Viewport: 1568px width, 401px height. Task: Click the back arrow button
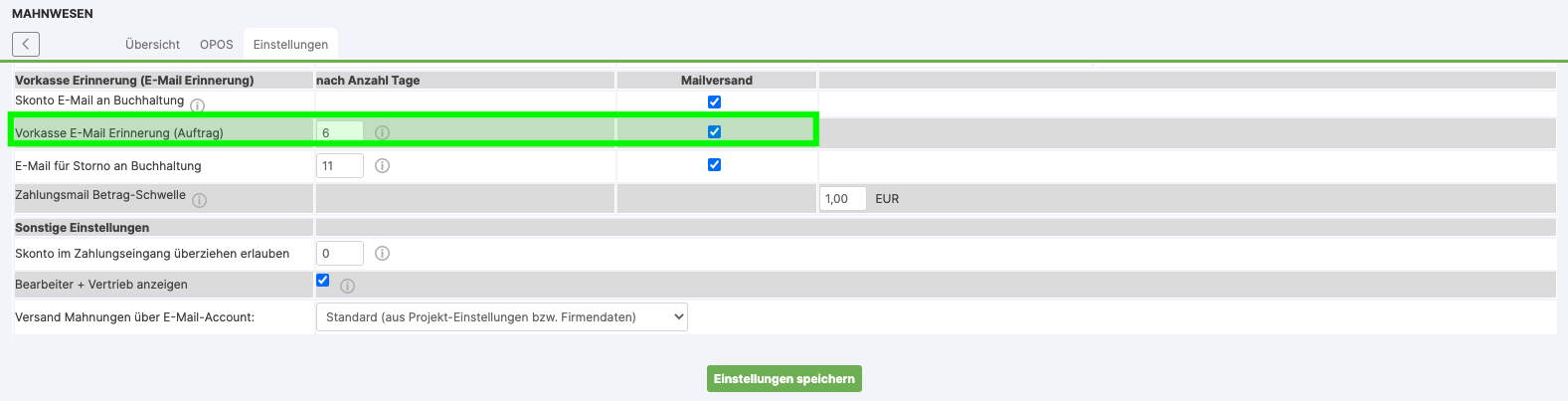[26, 44]
